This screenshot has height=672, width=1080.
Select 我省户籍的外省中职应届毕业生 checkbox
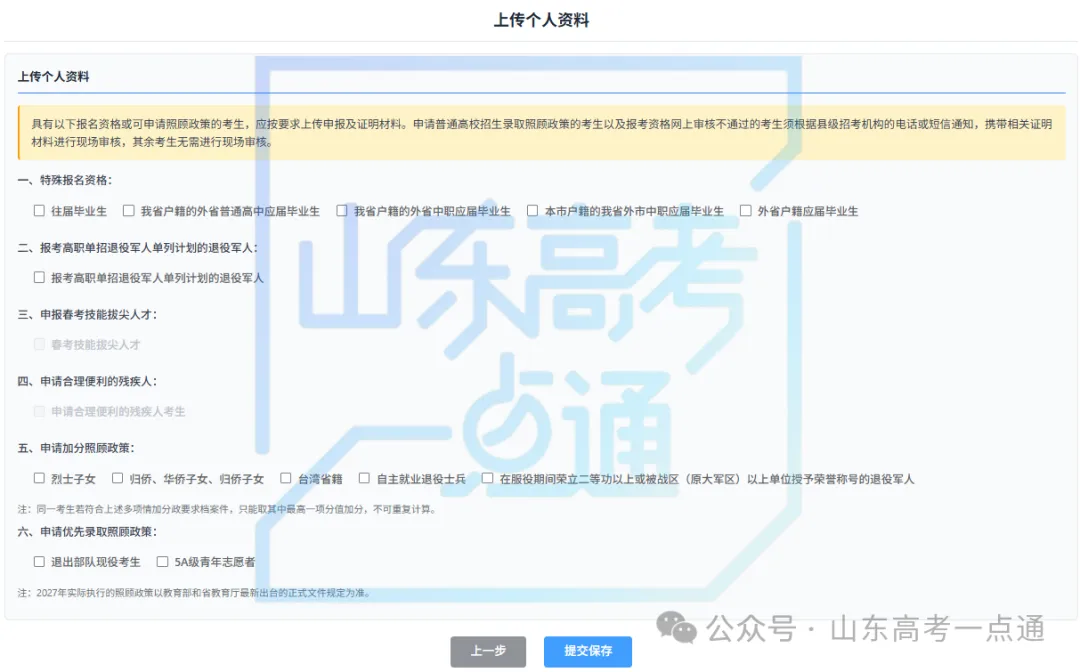click(342, 211)
